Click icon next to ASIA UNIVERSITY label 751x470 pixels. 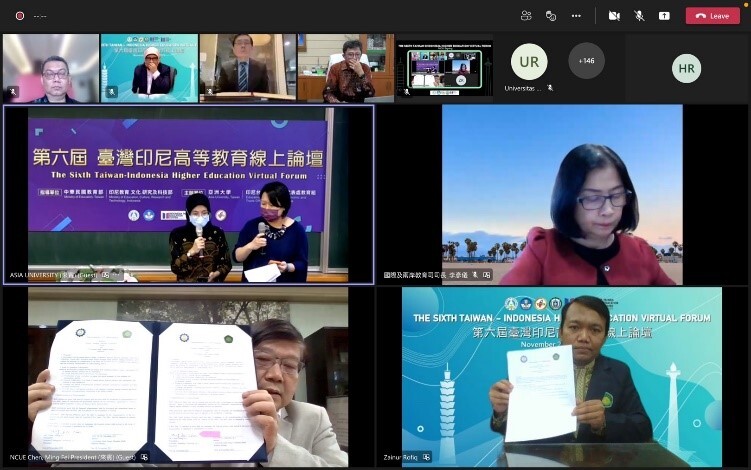tap(105, 275)
